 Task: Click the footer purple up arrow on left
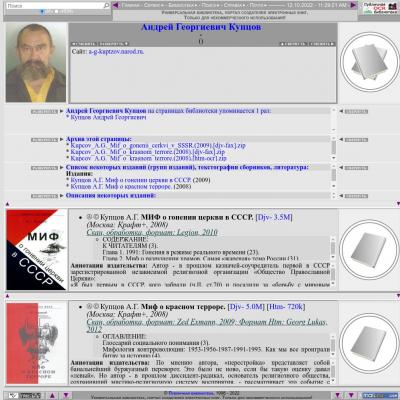[x=52, y=395]
